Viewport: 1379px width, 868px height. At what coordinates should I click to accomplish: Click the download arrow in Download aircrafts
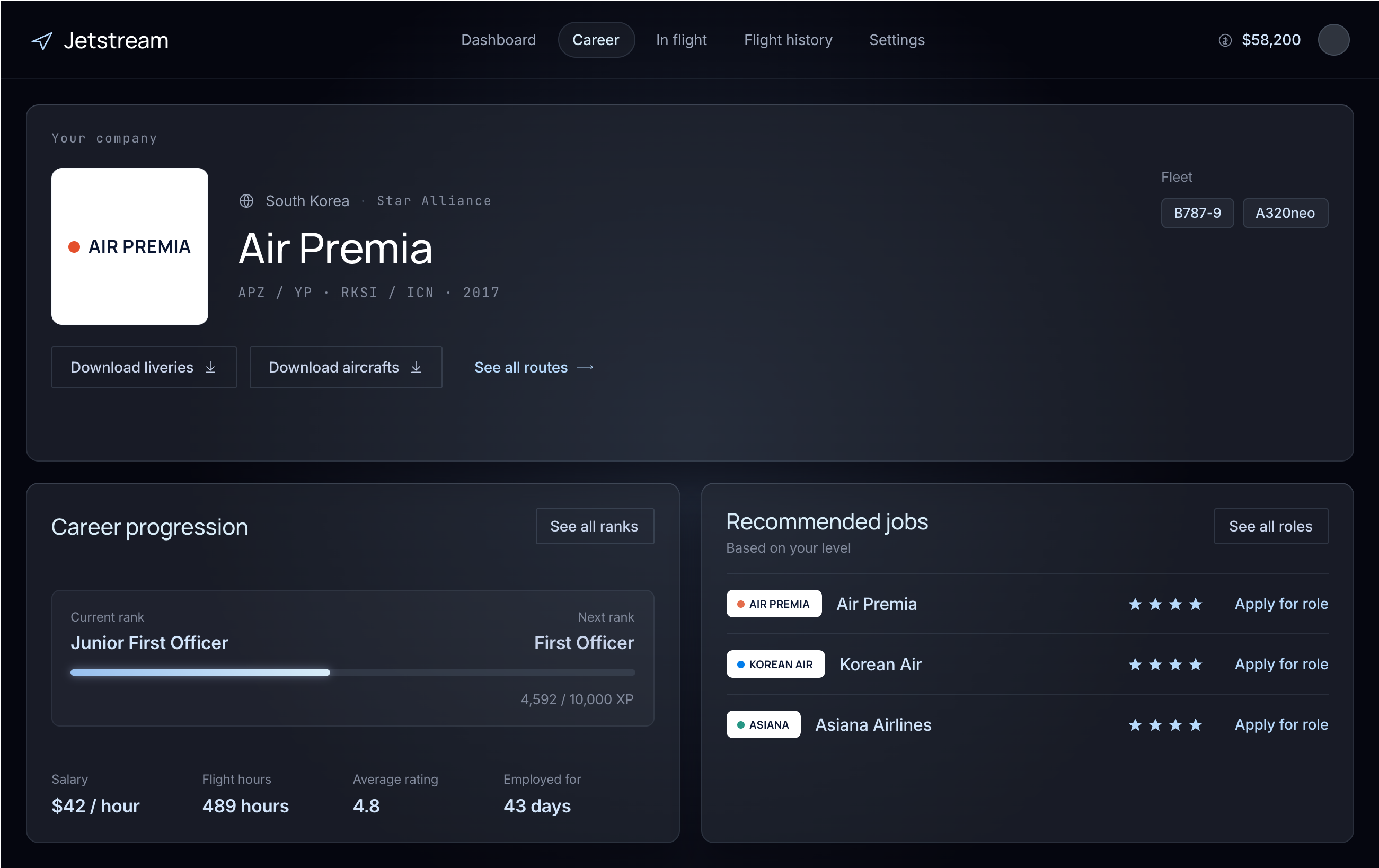pos(417,368)
